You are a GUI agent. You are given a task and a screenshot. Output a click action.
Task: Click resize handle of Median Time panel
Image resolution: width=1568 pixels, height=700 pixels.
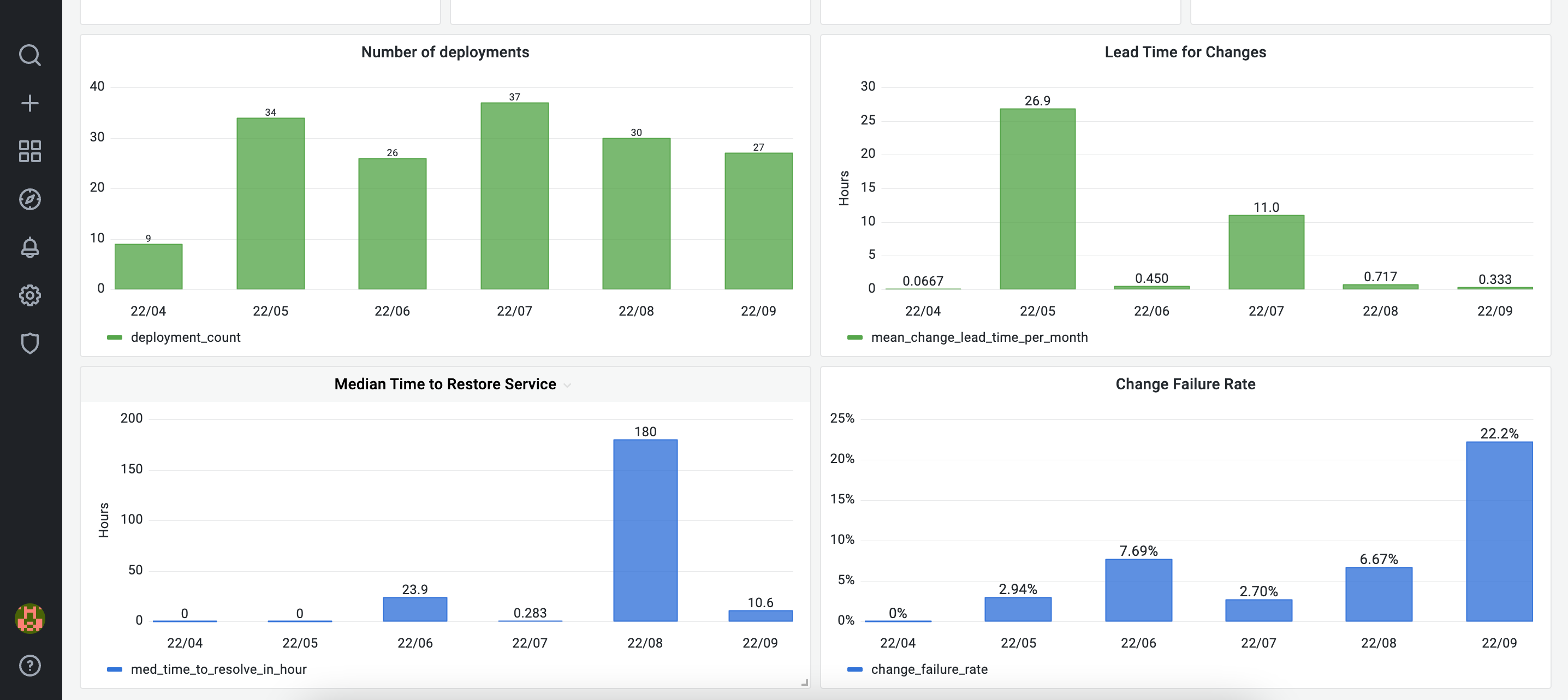pyautogui.click(x=805, y=683)
